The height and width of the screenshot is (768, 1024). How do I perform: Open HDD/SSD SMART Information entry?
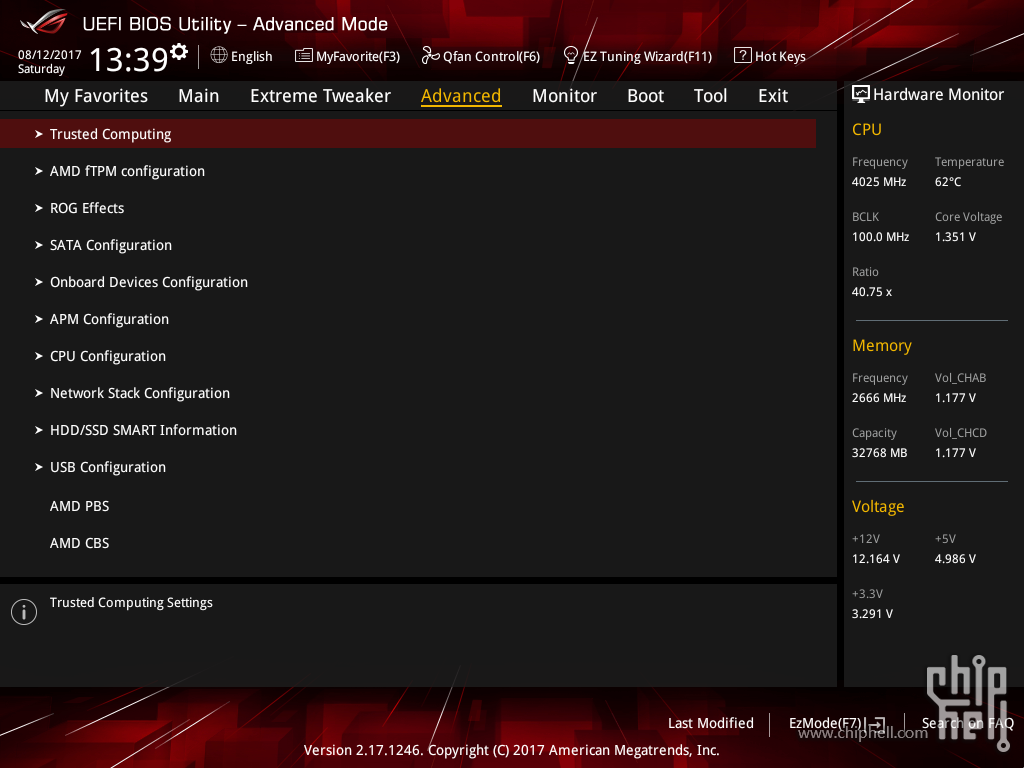pyautogui.click(x=143, y=430)
